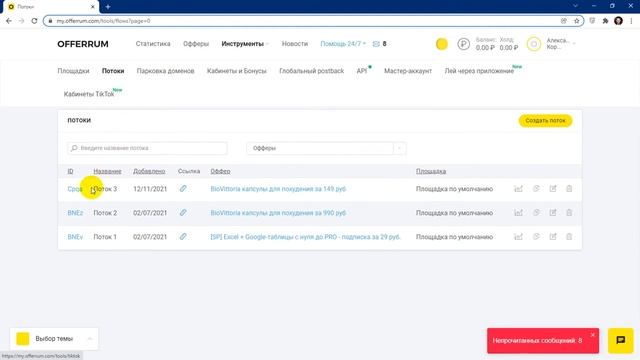
Task: Click the Создать поток button
Action: pyautogui.click(x=545, y=120)
